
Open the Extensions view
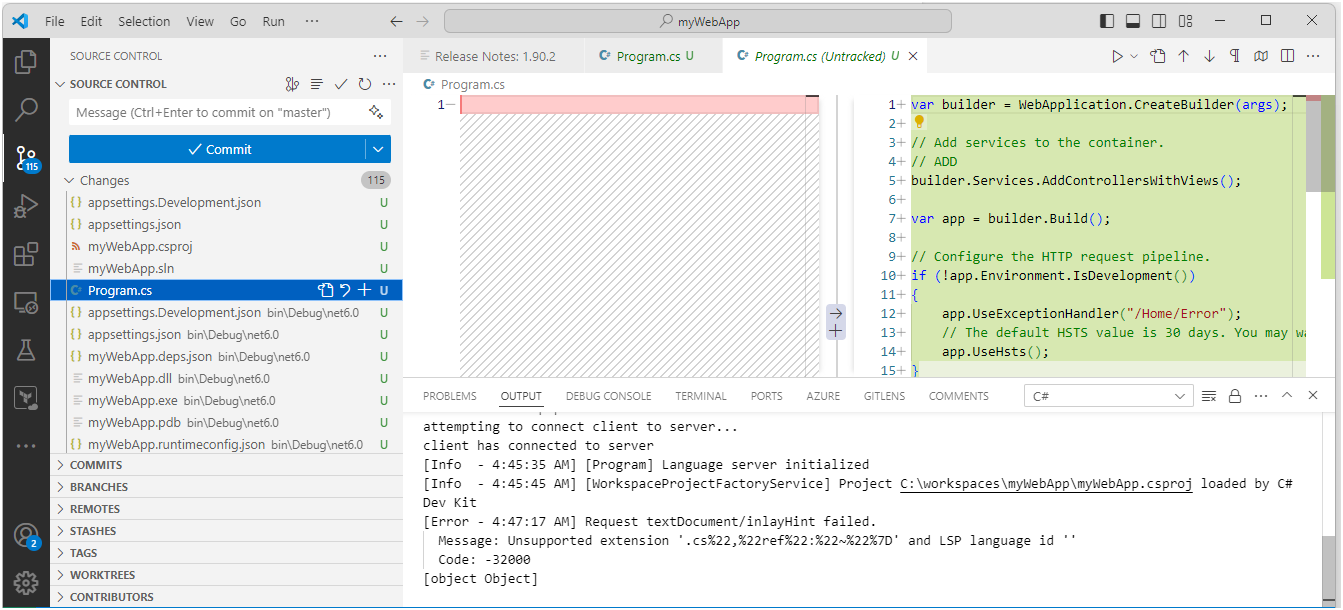pyautogui.click(x=26, y=254)
